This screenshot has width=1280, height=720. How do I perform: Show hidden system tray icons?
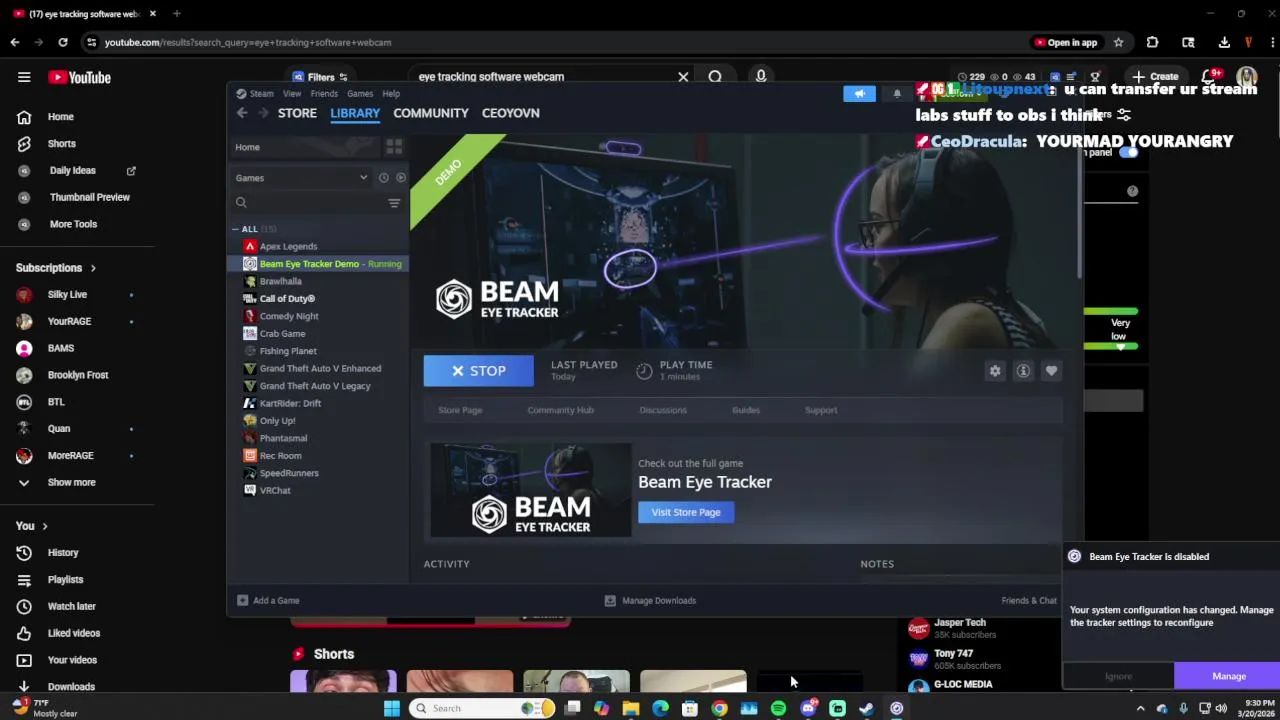(1140, 708)
